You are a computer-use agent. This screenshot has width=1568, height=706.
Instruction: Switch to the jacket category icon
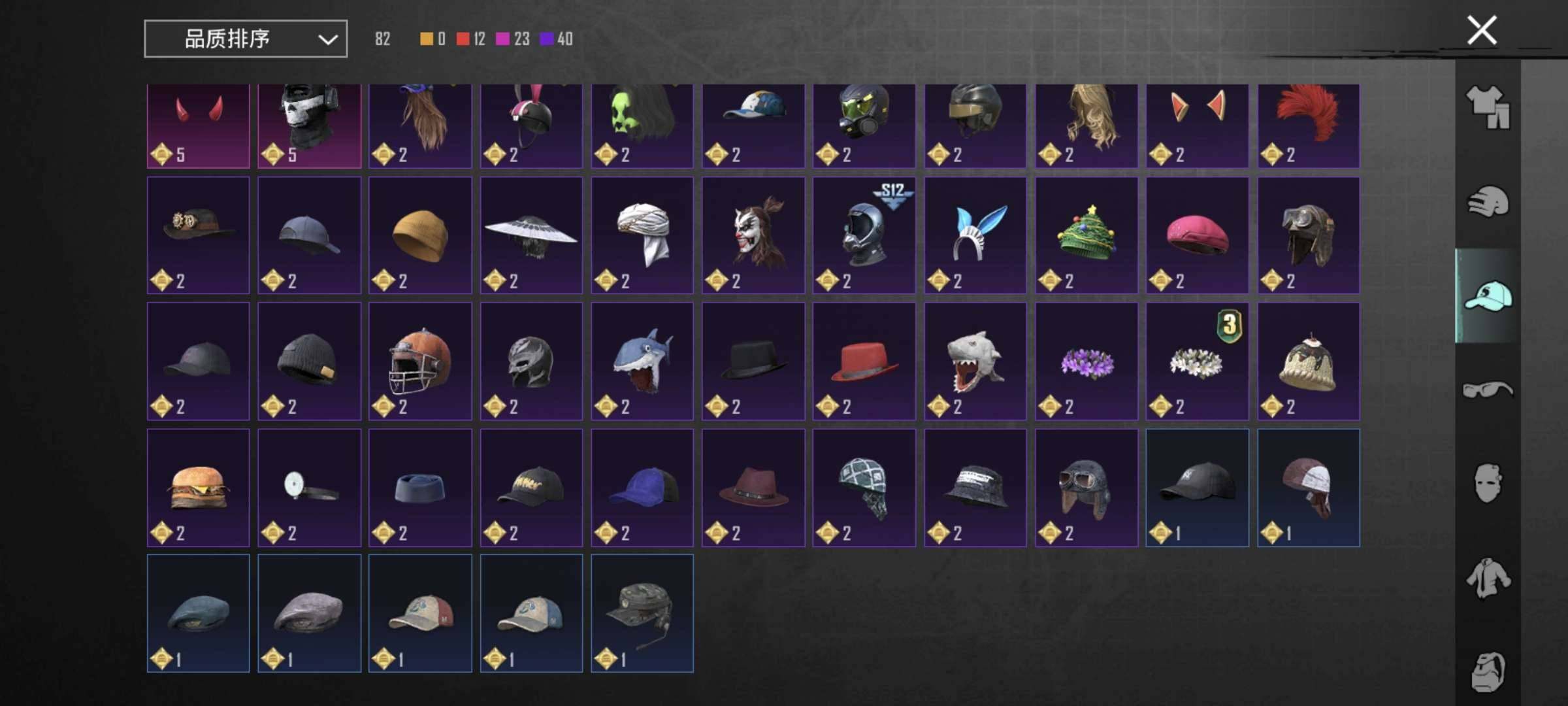click(x=1488, y=578)
